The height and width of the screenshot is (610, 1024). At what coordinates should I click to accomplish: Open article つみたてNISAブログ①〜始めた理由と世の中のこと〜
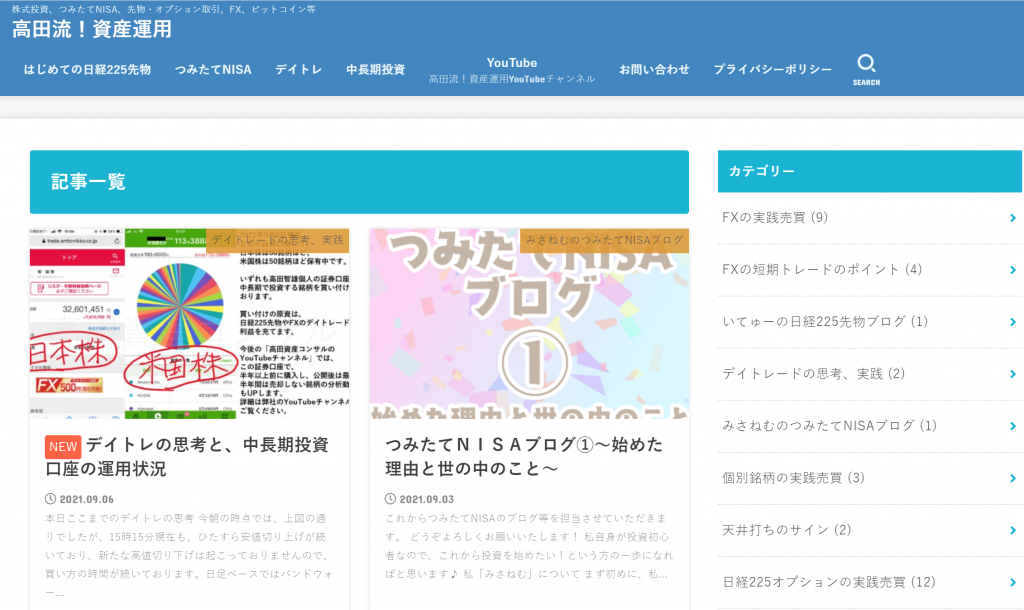click(524, 457)
